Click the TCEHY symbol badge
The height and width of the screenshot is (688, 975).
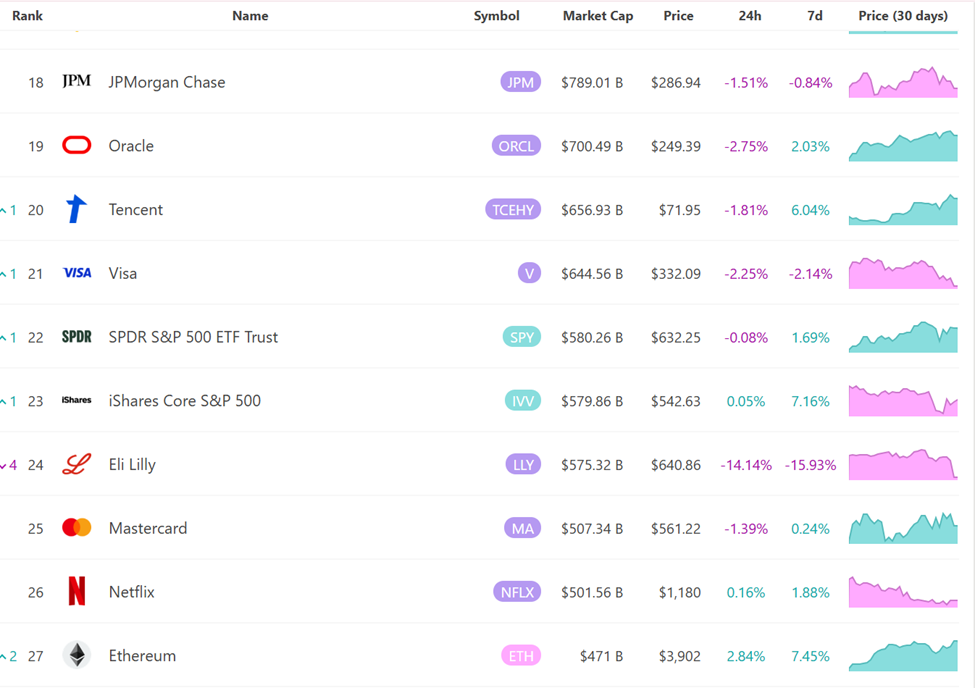513,210
